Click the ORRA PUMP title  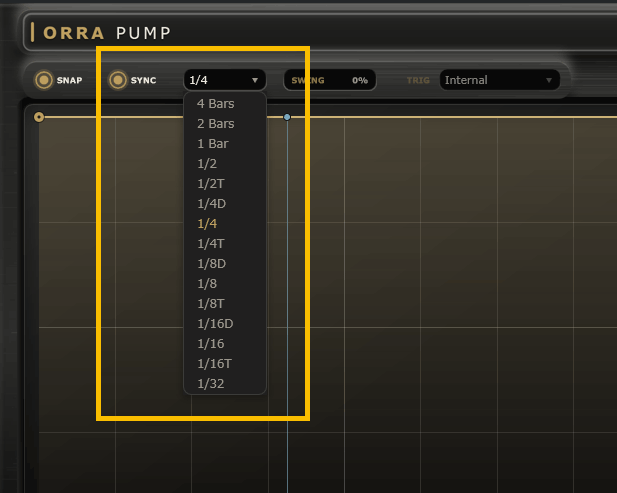(x=107, y=33)
